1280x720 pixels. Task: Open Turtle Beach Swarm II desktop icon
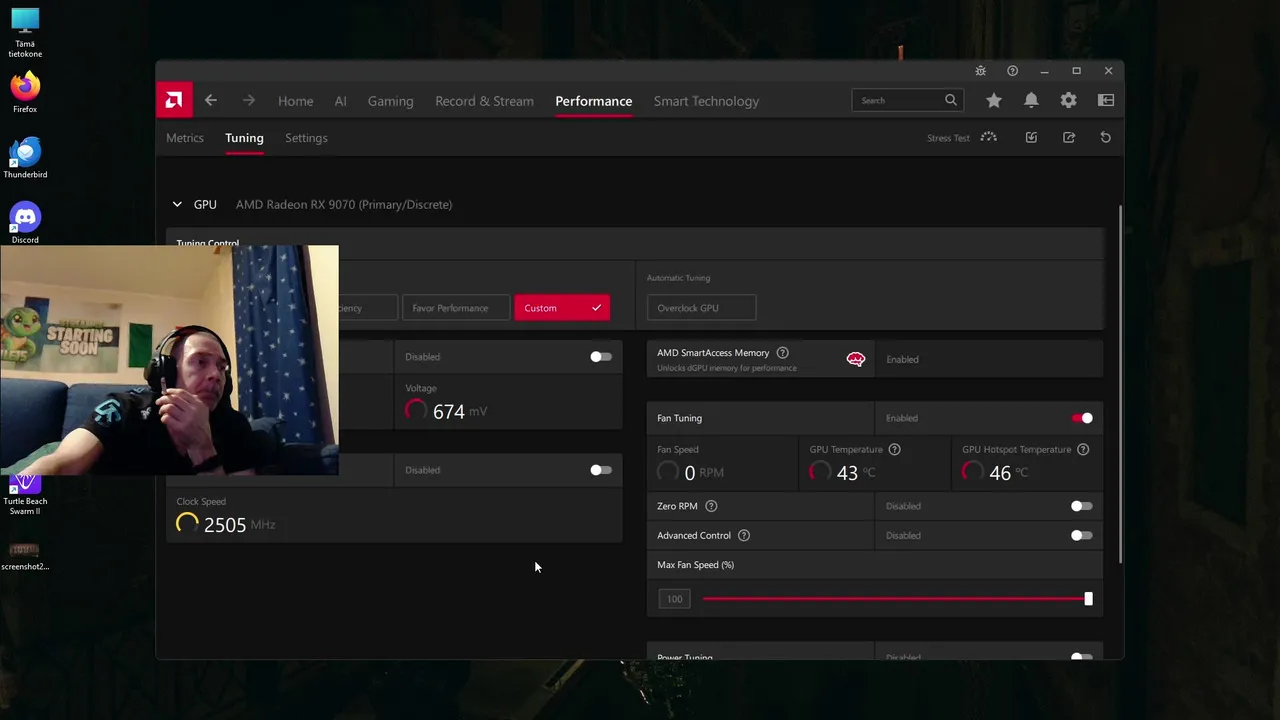click(x=25, y=495)
